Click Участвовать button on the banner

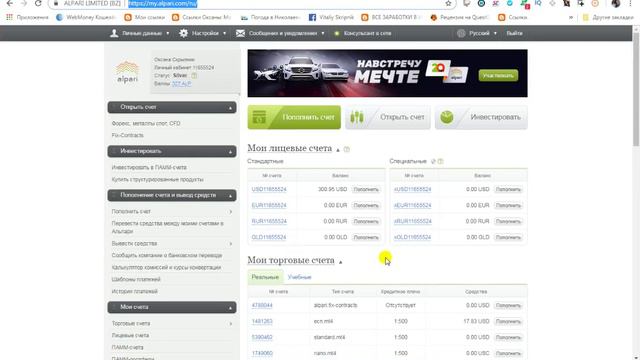click(x=498, y=75)
